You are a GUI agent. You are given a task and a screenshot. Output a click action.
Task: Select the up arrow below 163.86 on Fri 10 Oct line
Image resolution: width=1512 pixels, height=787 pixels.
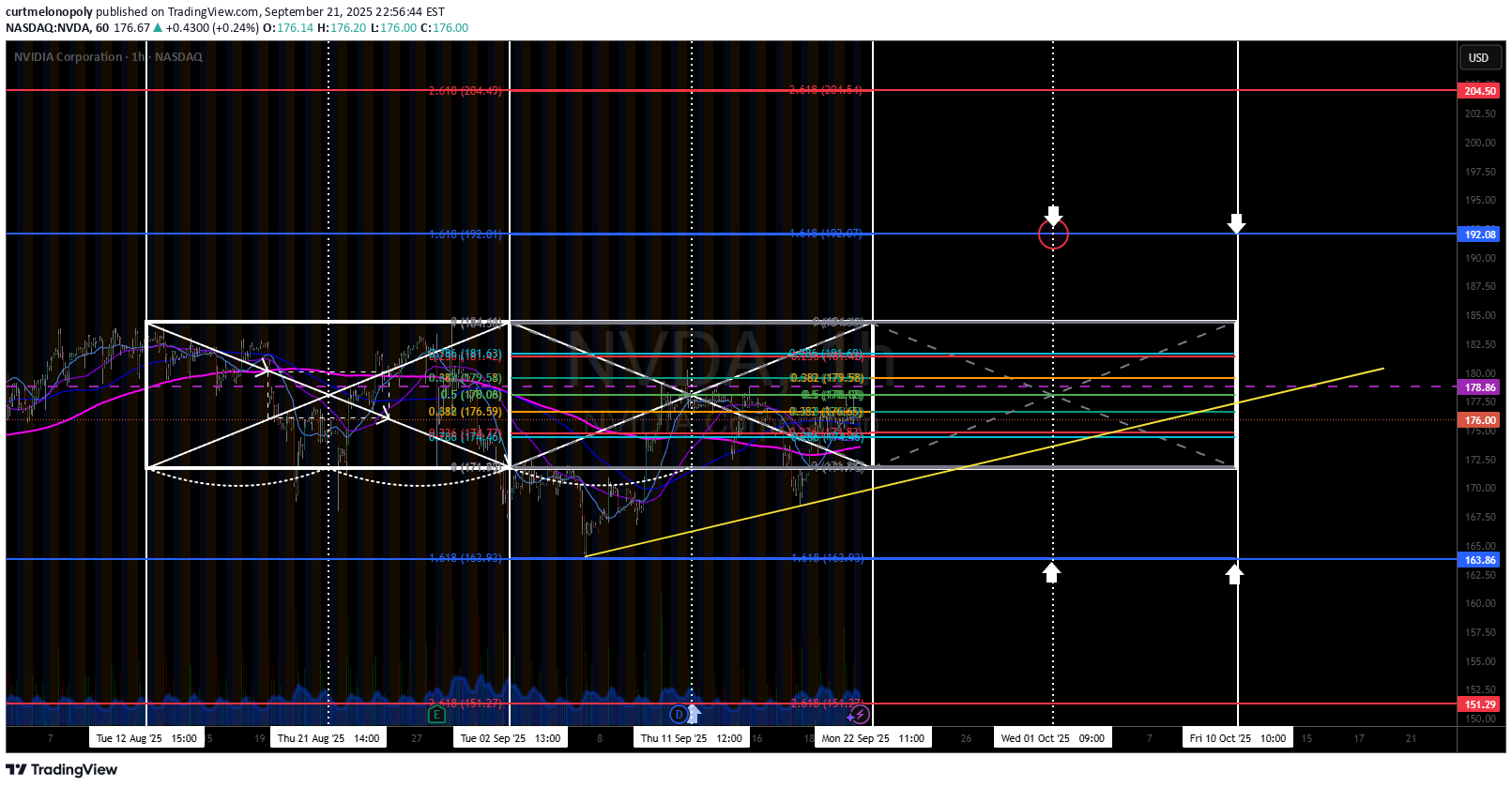pyautogui.click(x=1234, y=574)
